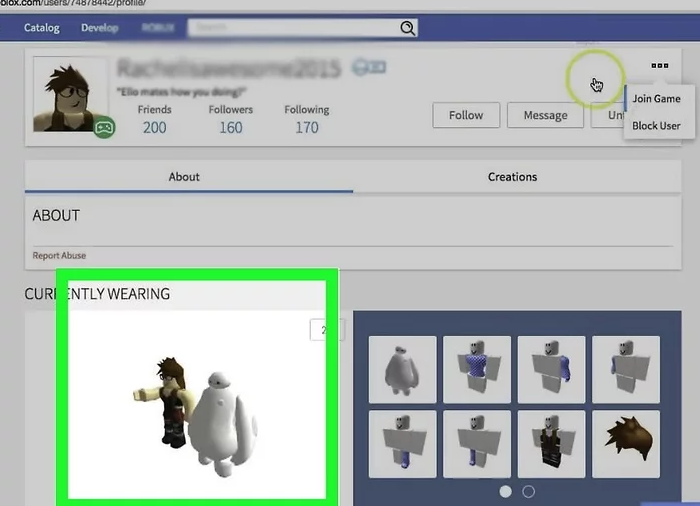Click the blurred status quote text
Screen dimensions: 700x506
pos(182,92)
